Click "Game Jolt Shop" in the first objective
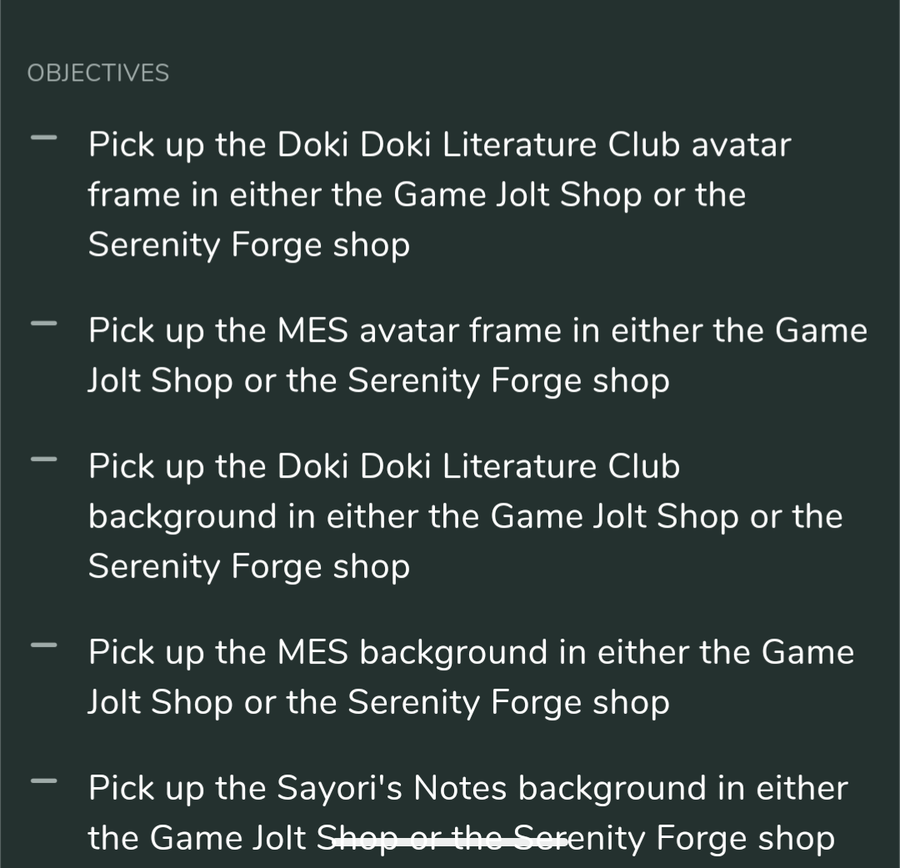Image resolution: width=900 pixels, height=868 pixels. tap(518, 195)
